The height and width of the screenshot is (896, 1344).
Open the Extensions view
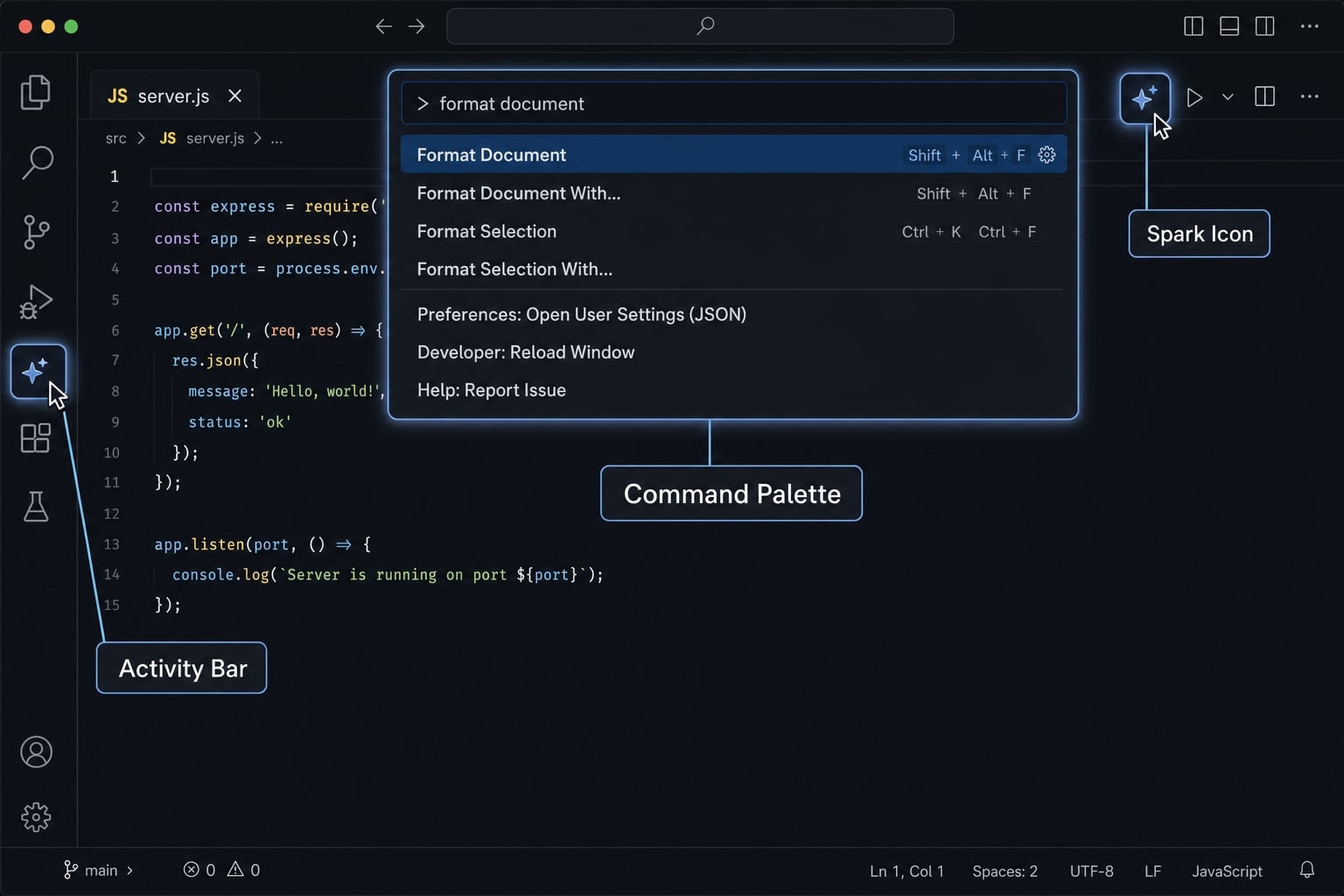click(x=36, y=437)
